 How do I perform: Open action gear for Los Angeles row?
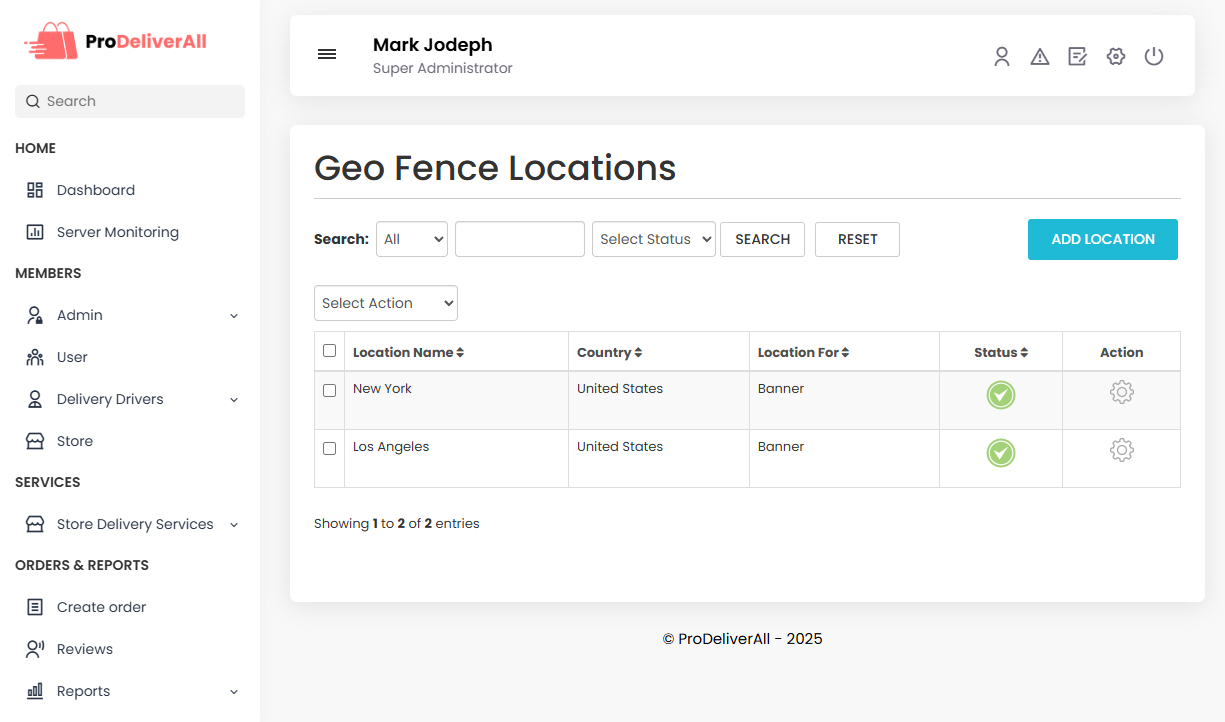point(1122,450)
